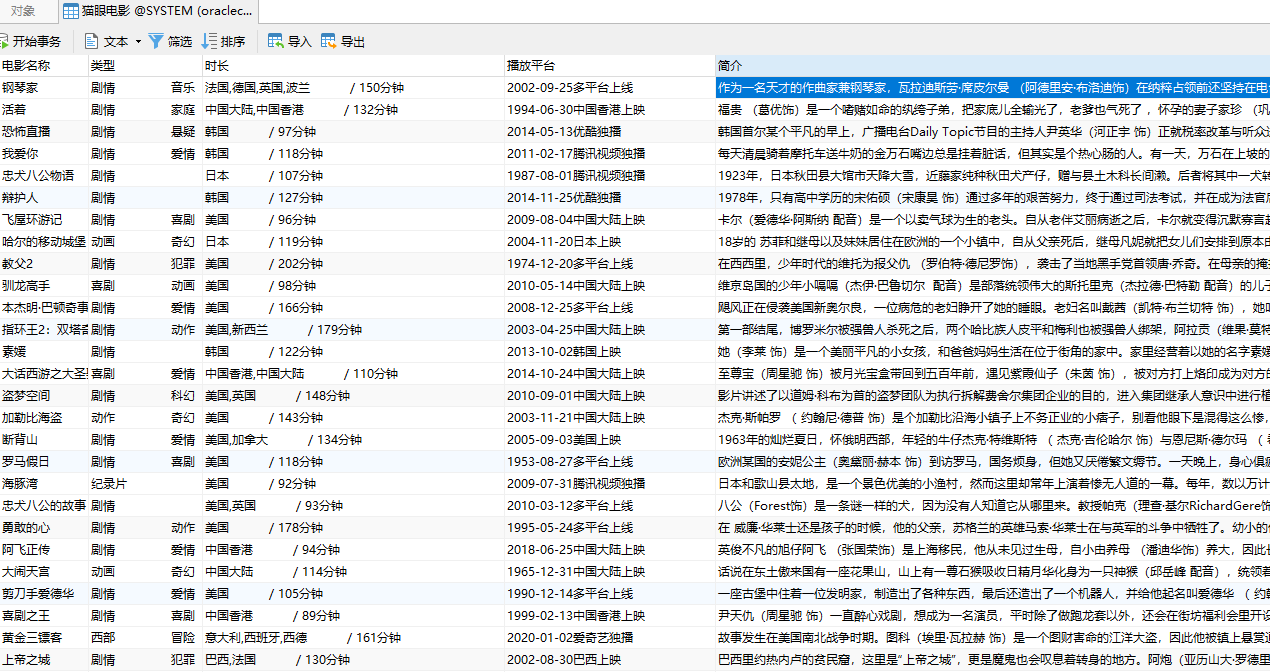This screenshot has width=1270, height=672.
Task: Click the 类型 column header
Action: point(103,65)
